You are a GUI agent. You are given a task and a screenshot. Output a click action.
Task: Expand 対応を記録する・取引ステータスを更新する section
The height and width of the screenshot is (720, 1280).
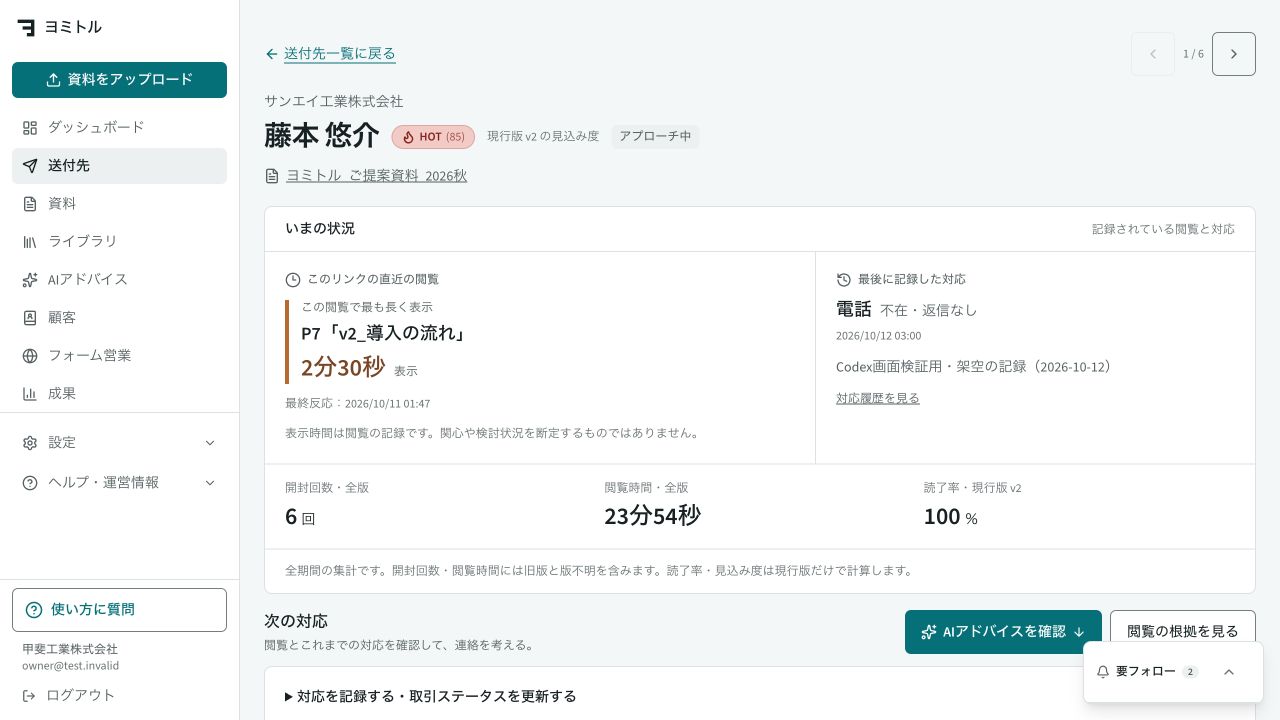pyautogui.click(x=431, y=696)
